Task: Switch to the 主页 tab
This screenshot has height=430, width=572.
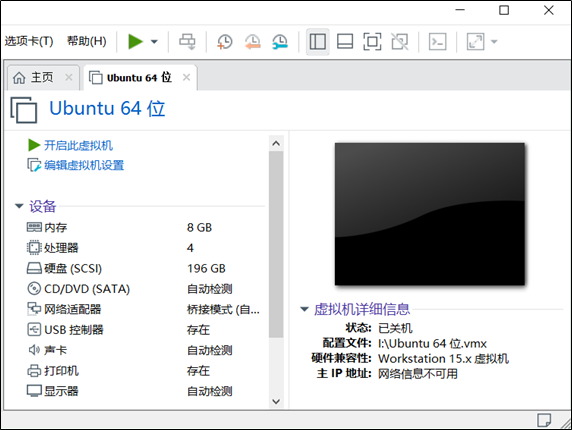Action: [42, 77]
